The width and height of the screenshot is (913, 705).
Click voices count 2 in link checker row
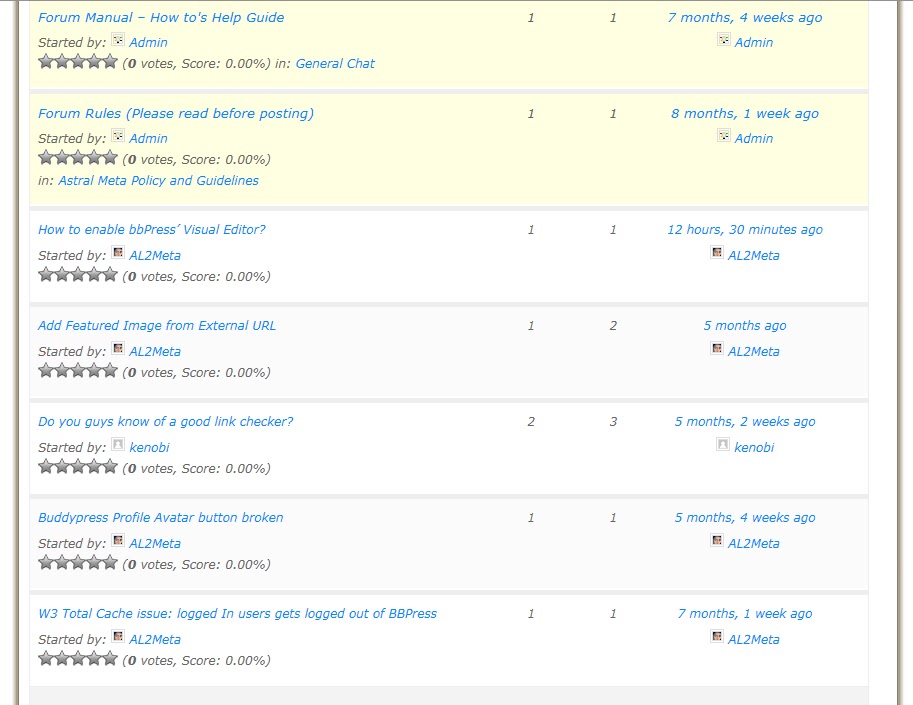(x=531, y=421)
